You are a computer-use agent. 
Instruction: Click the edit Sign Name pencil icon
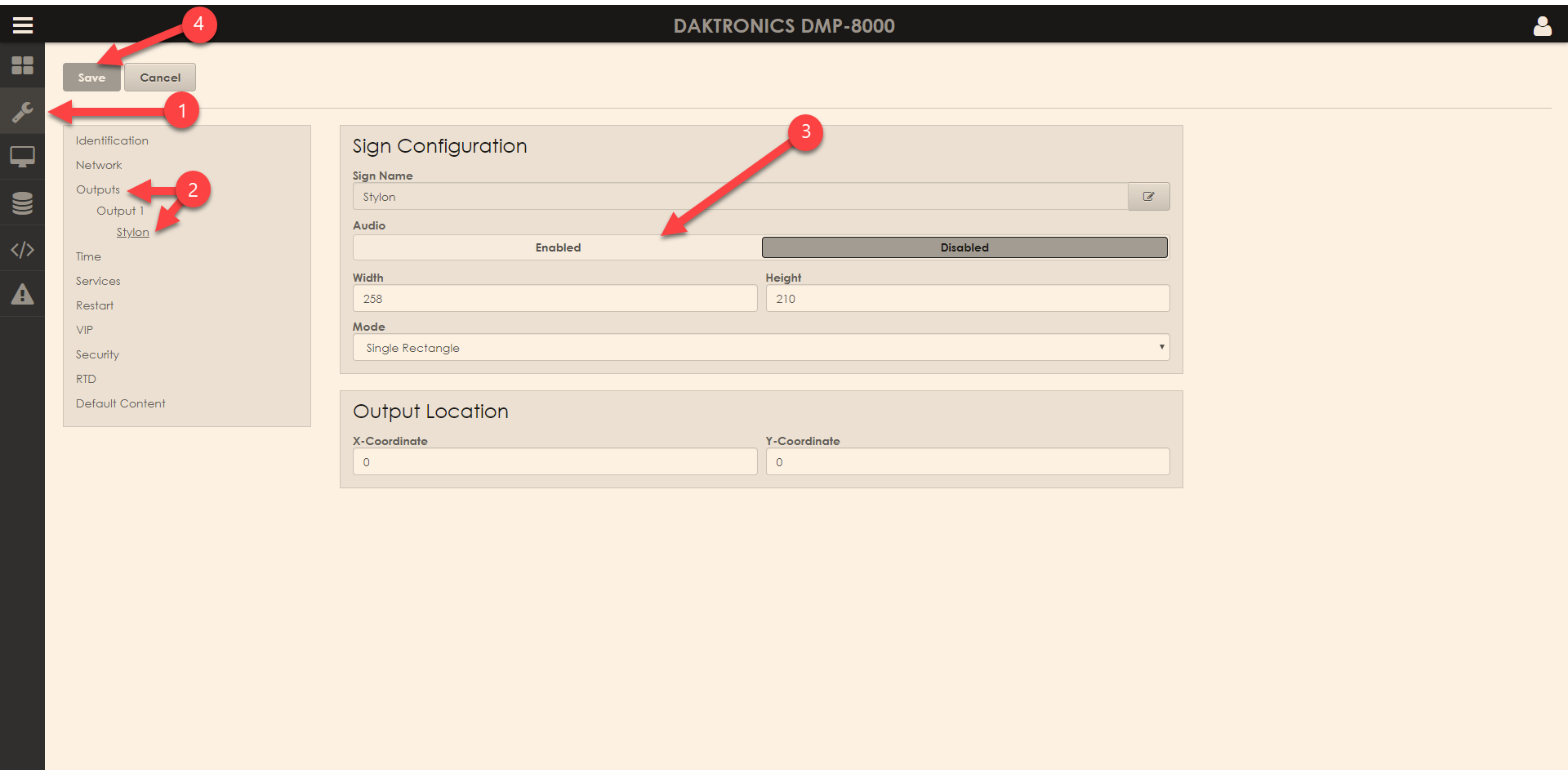click(1148, 197)
